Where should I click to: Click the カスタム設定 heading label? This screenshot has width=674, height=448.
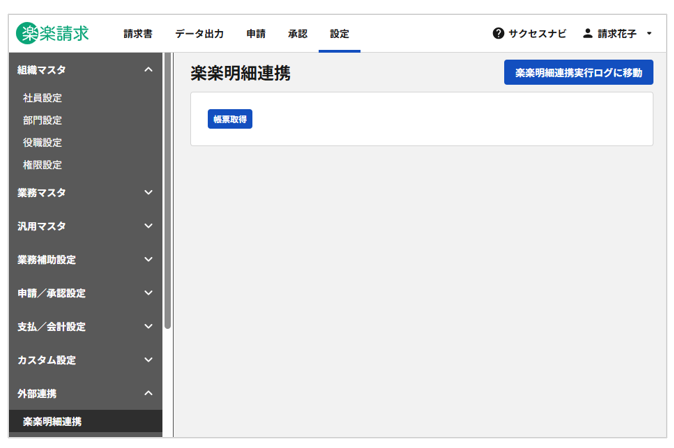pyautogui.click(x=46, y=360)
